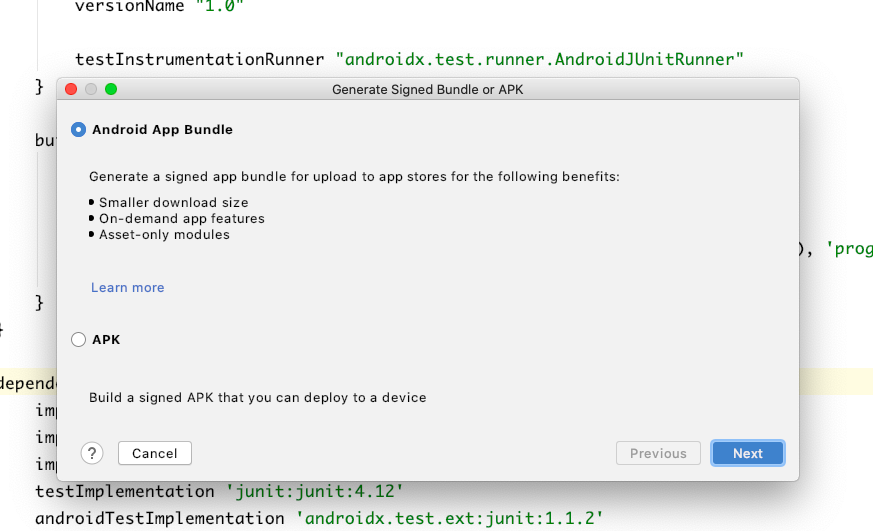
Task: Click the AndroidJUnitRunner string in editor
Action: (x=540, y=59)
